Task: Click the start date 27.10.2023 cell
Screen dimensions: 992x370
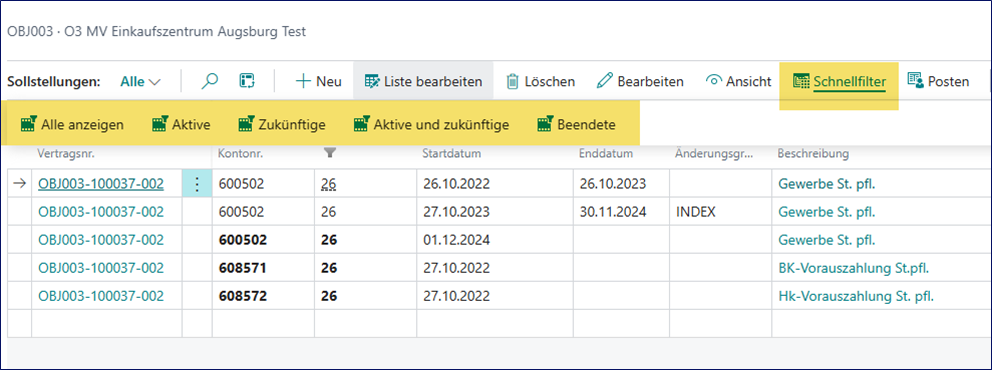Action: tap(495, 212)
